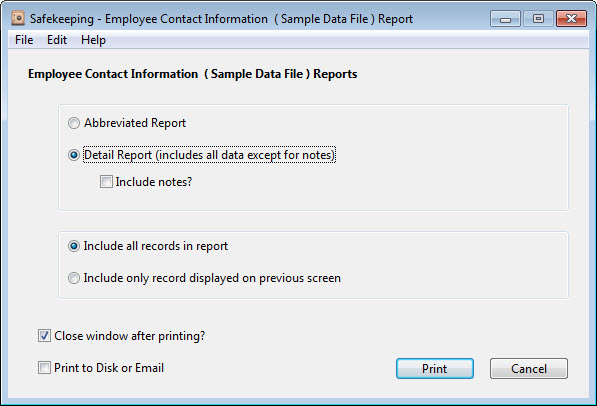Click the bold Employee Contact Information Reports heading
Image resolution: width=597 pixels, height=406 pixels.
coord(193,74)
